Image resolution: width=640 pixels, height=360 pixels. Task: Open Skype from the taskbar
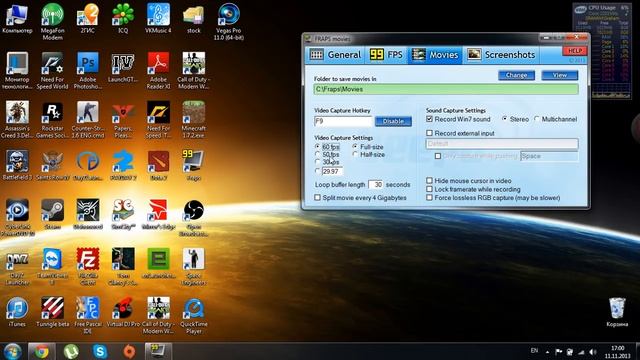pyautogui.click(x=100, y=351)
